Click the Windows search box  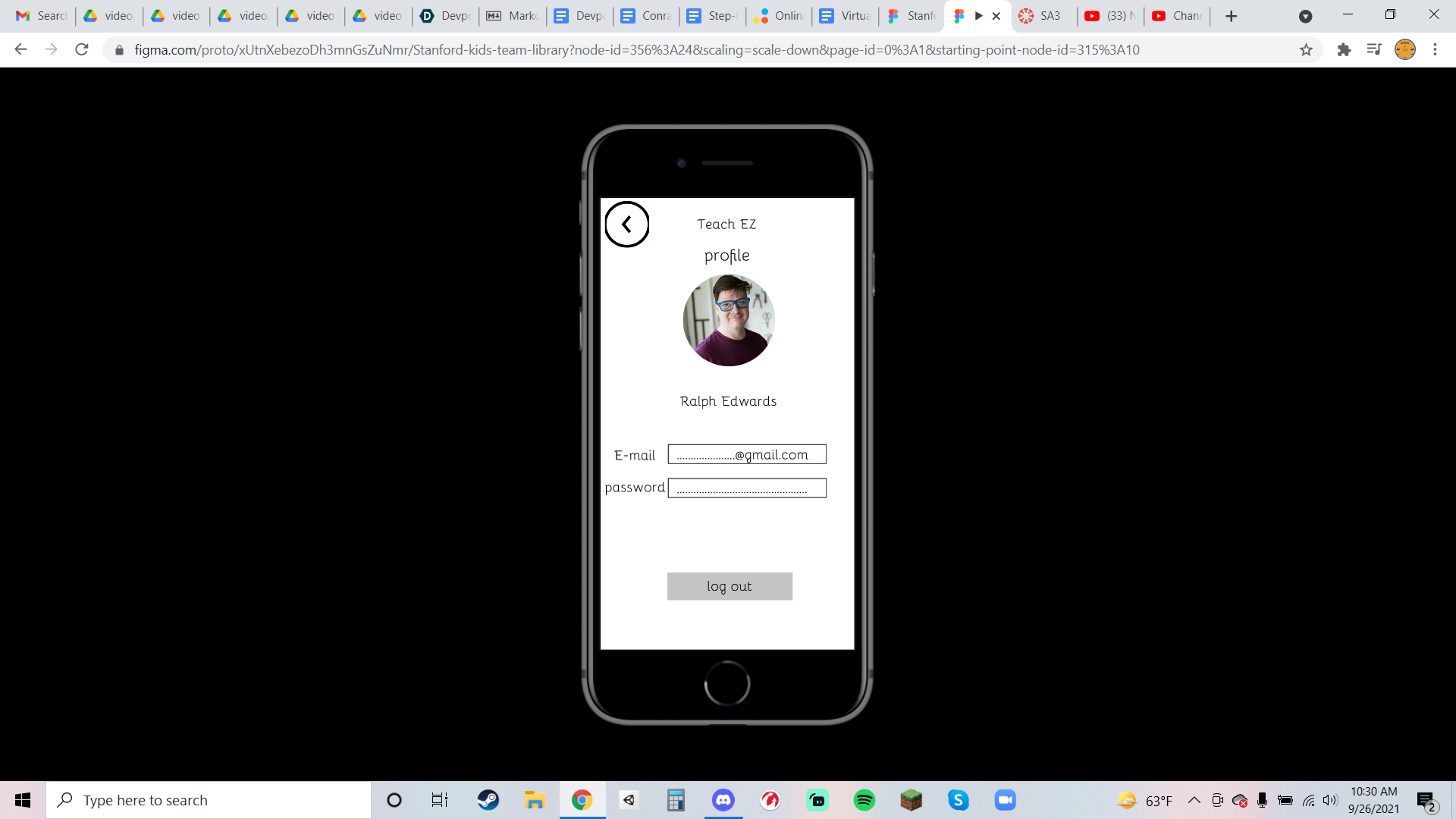(209, 800)
